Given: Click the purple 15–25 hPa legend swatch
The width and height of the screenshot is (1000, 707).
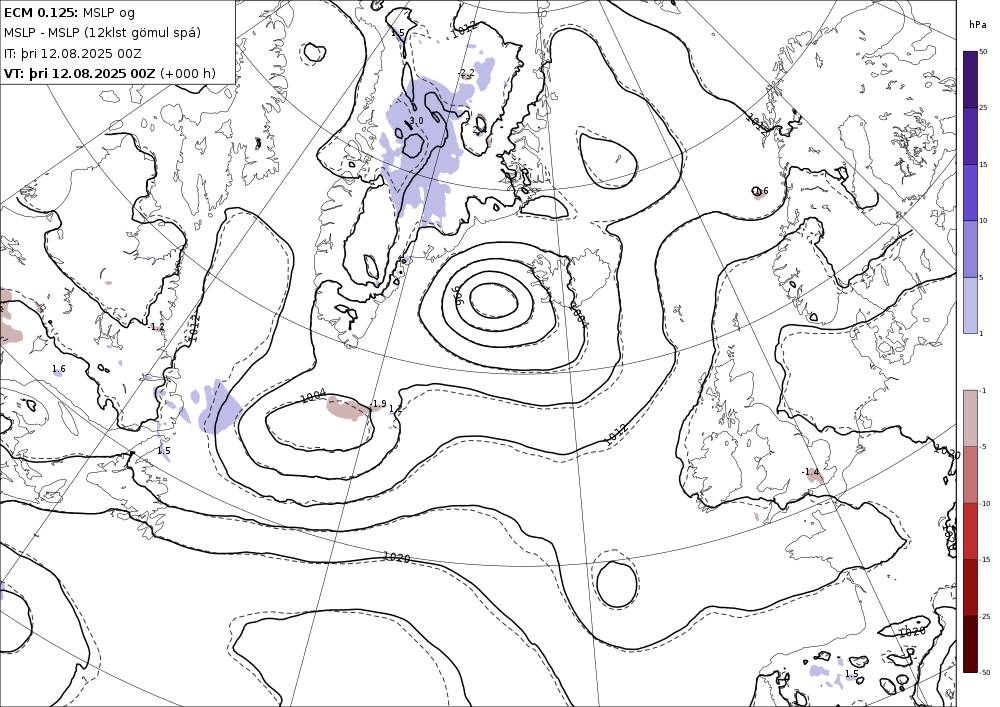Looking at the screenshot, I should tap(970, 136).
